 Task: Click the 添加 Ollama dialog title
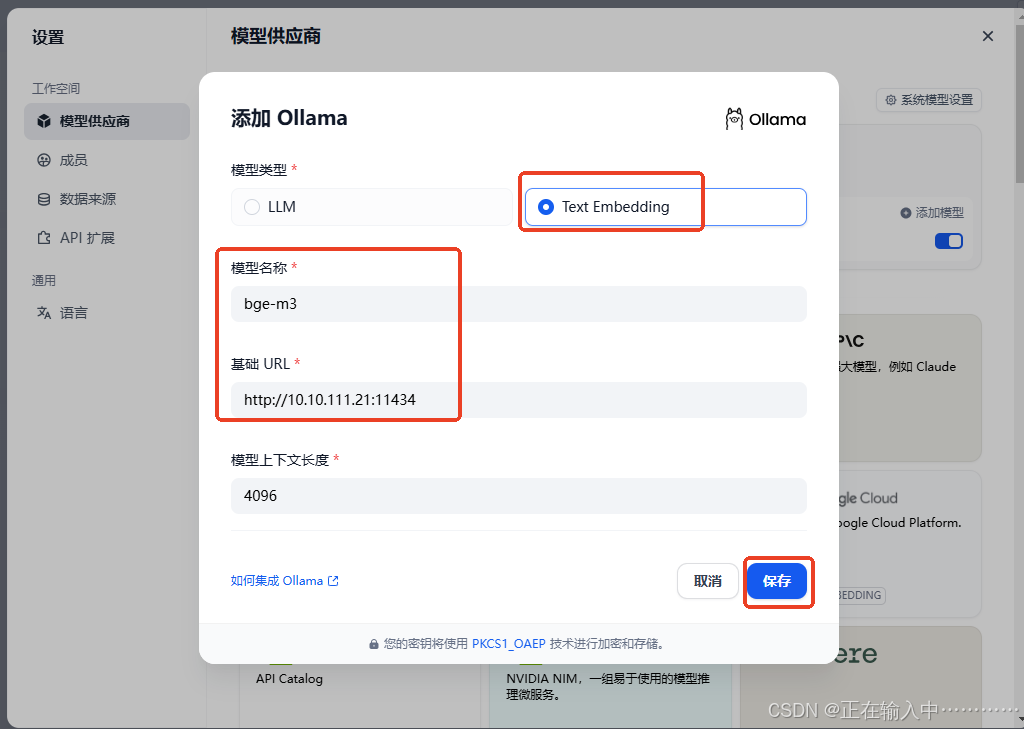click(x=289, y=118)
